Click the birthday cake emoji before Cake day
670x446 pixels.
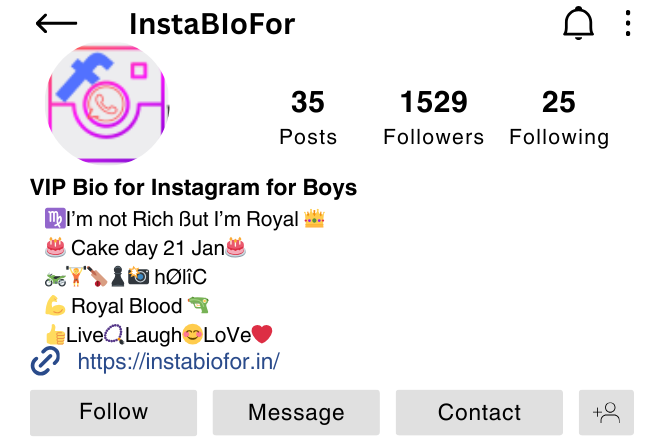pos(55,247)
